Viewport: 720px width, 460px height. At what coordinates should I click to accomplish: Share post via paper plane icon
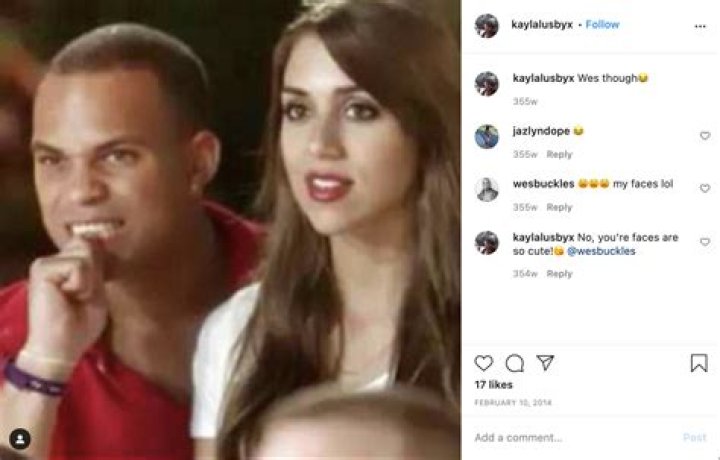(x=545, y=363)
